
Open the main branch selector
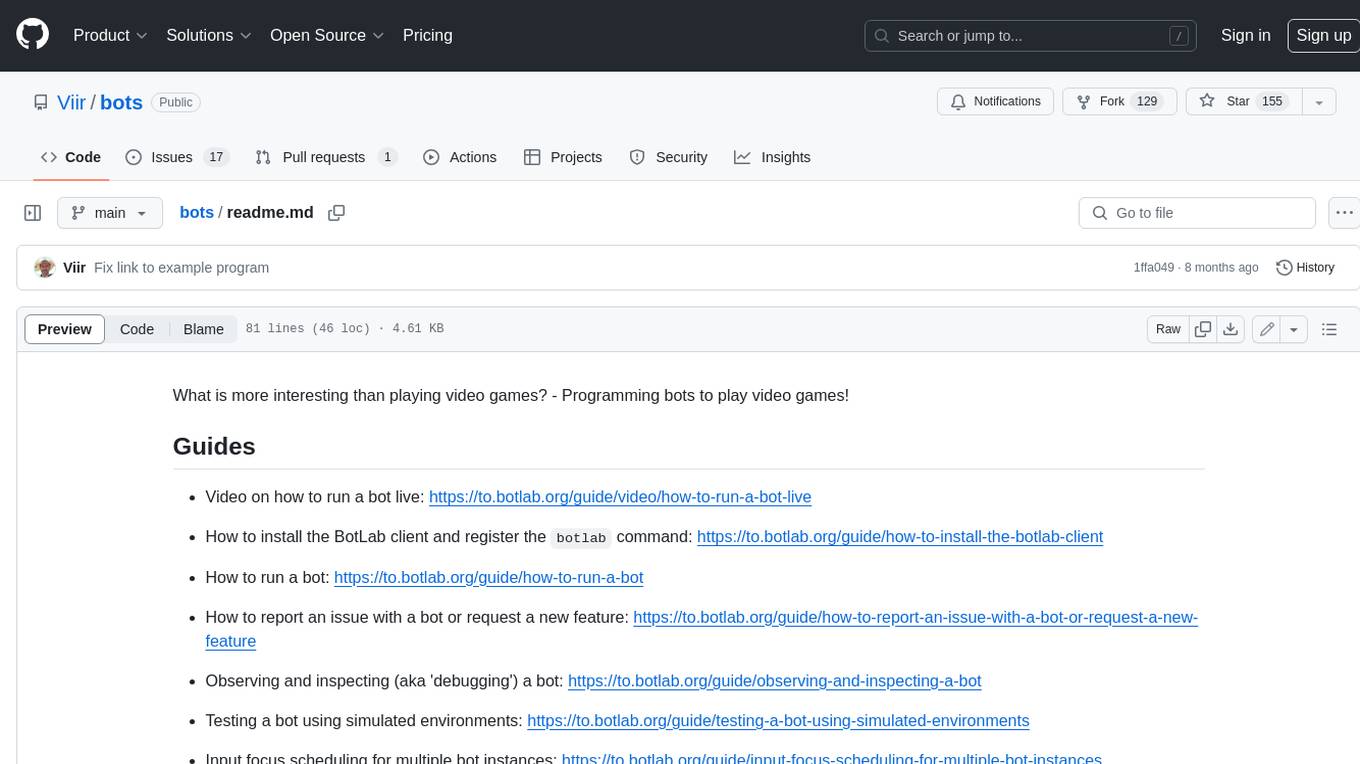(109, 213)
